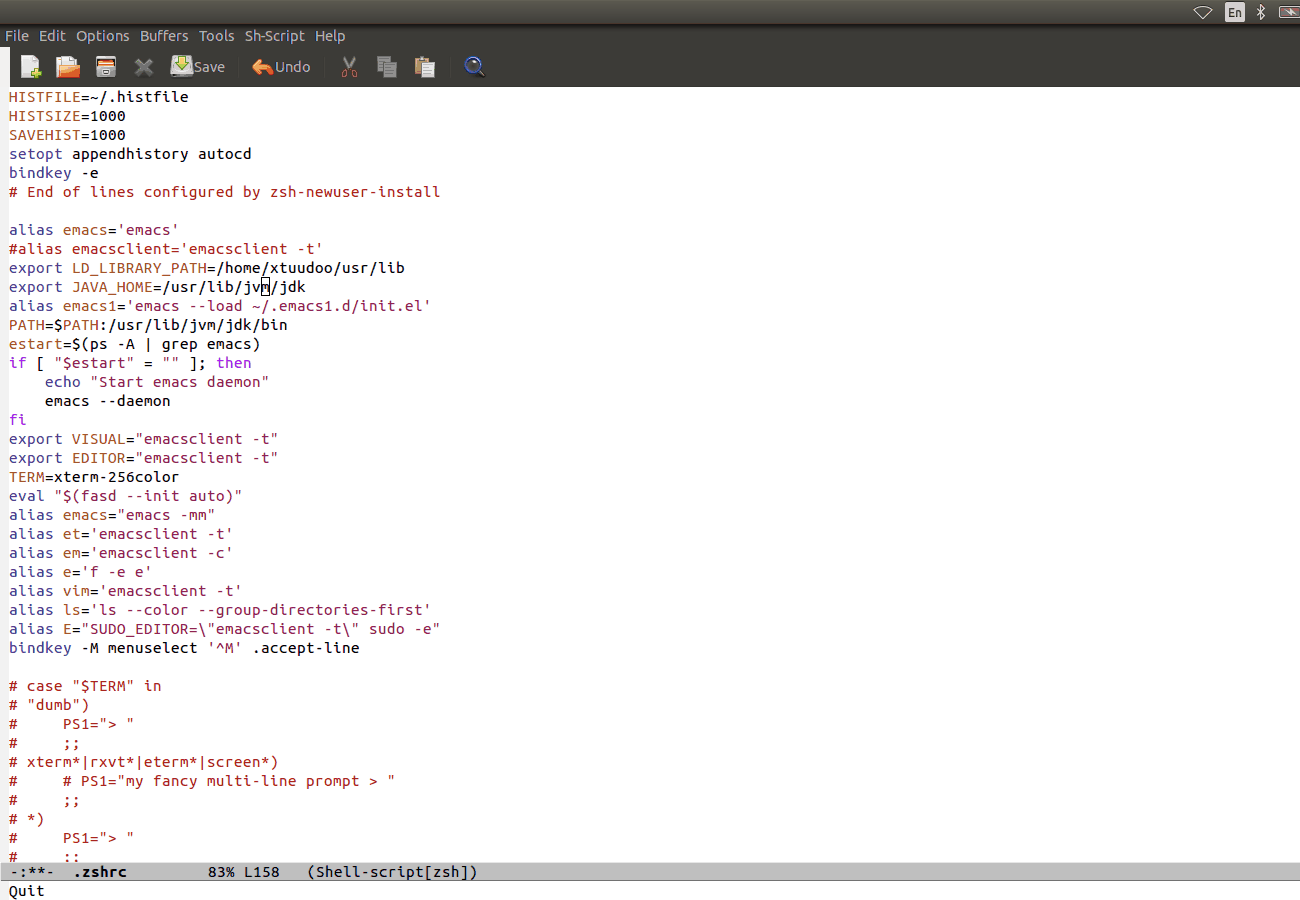The image size is (1300, 900).
Task: Open the Edit menu
Action: pyautogui.click(x=52, y=36)
